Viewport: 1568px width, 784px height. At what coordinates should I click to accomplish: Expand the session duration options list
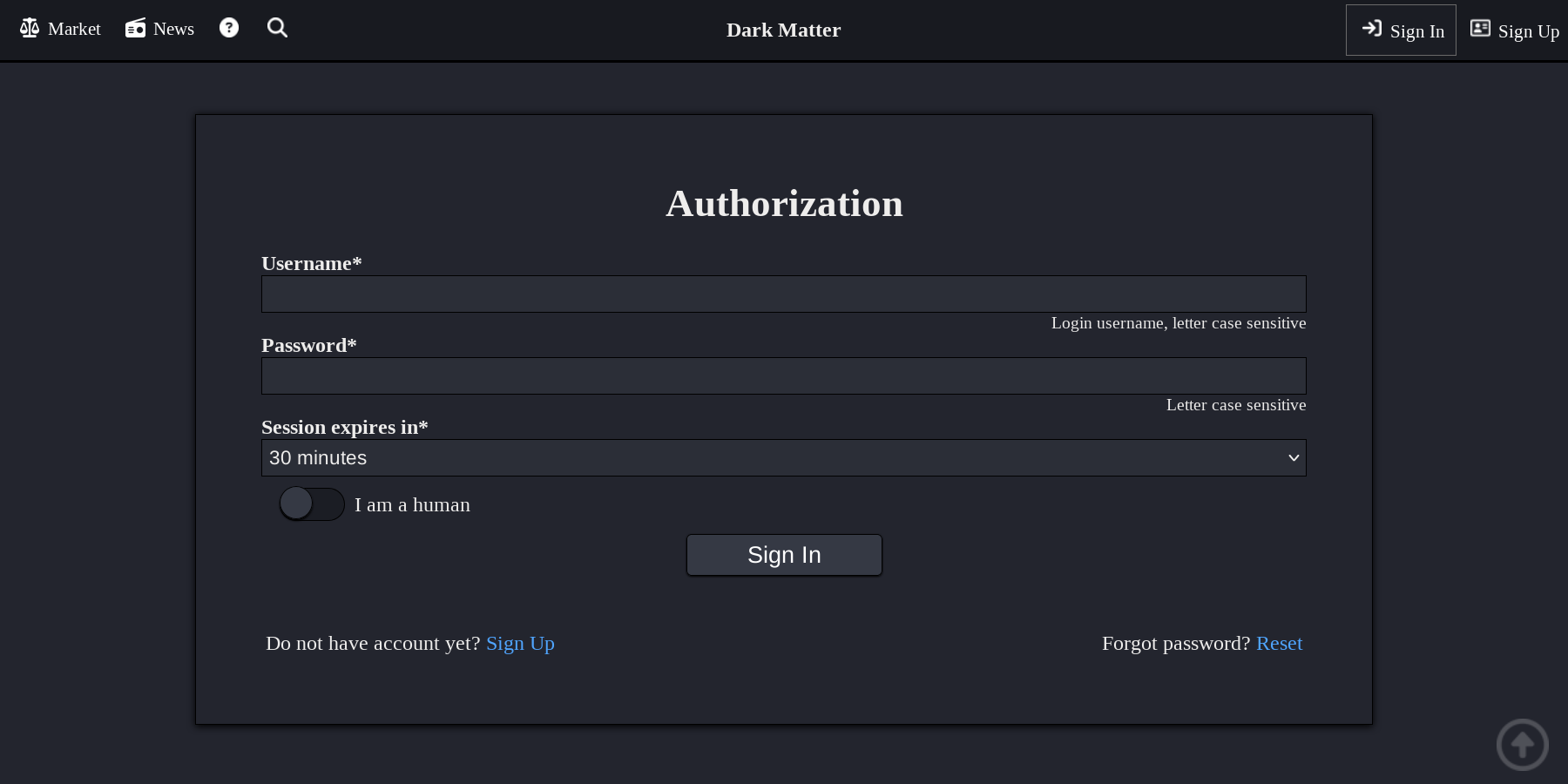pos(783,457)
